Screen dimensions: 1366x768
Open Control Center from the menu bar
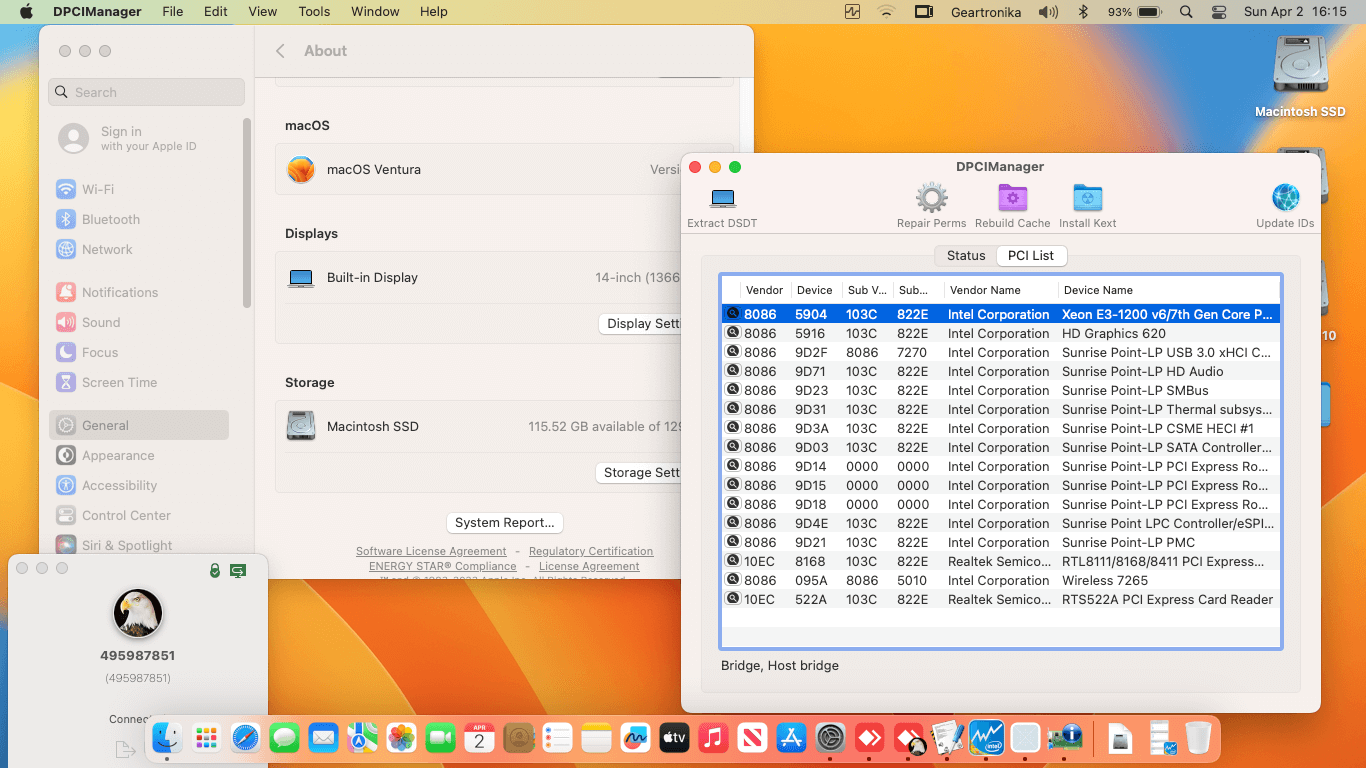(1219, 12)
